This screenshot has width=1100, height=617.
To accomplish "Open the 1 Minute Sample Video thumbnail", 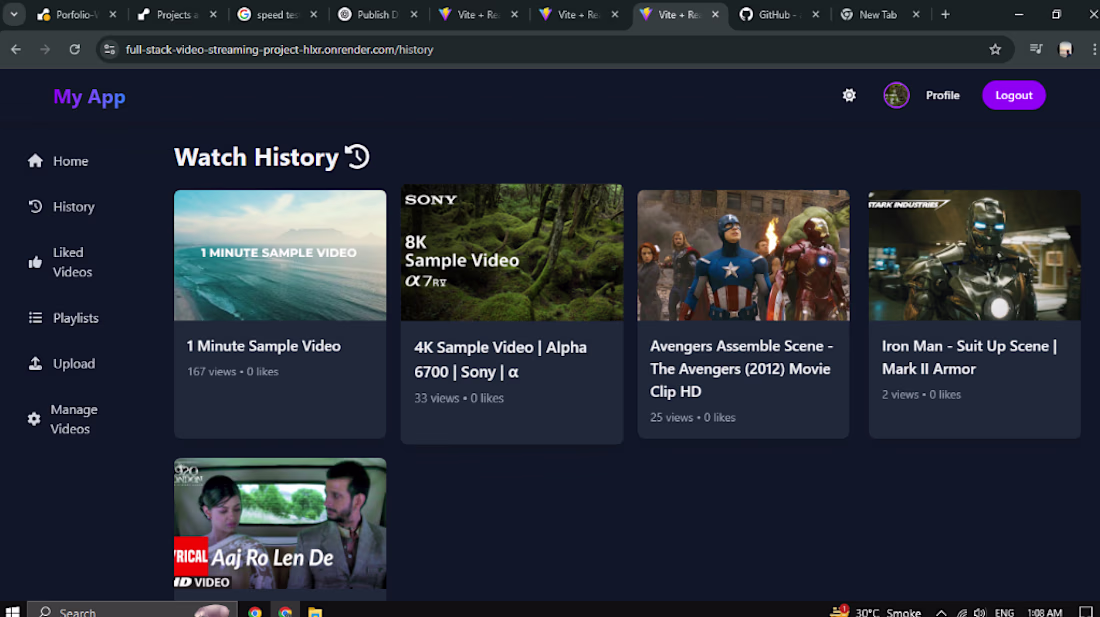I will click(280, 255).
